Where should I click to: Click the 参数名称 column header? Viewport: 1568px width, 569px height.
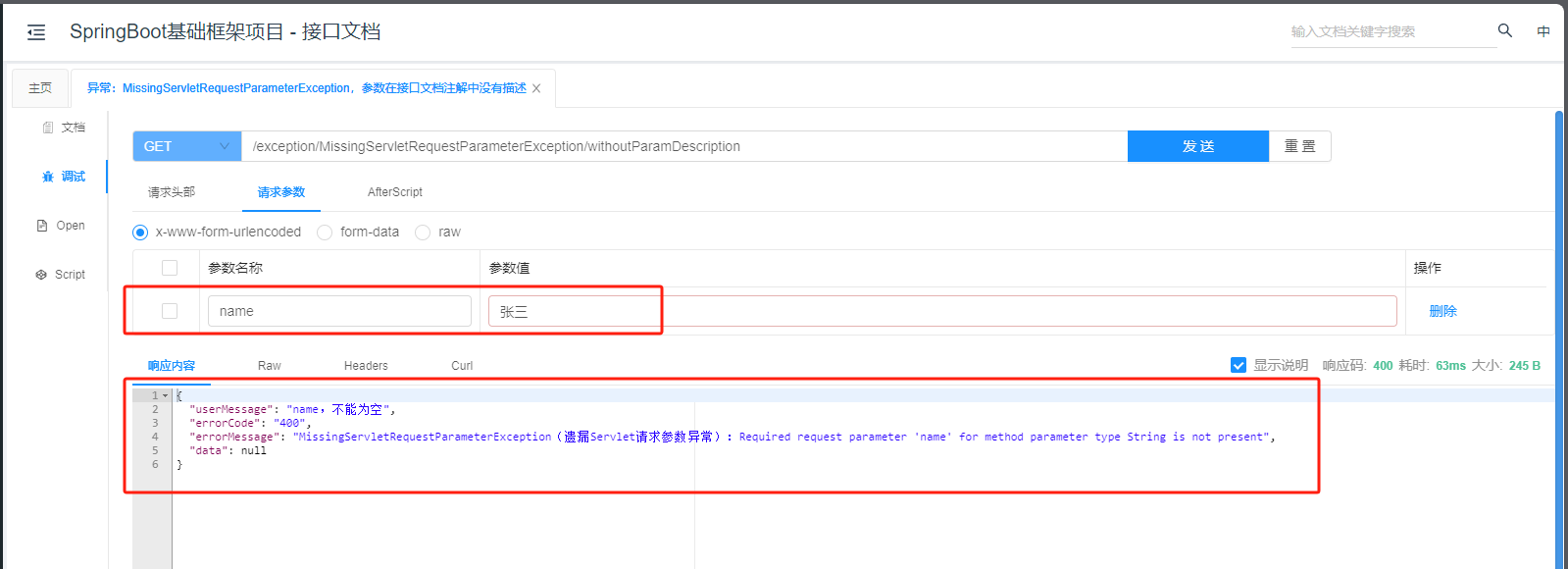click(x=235, y=268)
